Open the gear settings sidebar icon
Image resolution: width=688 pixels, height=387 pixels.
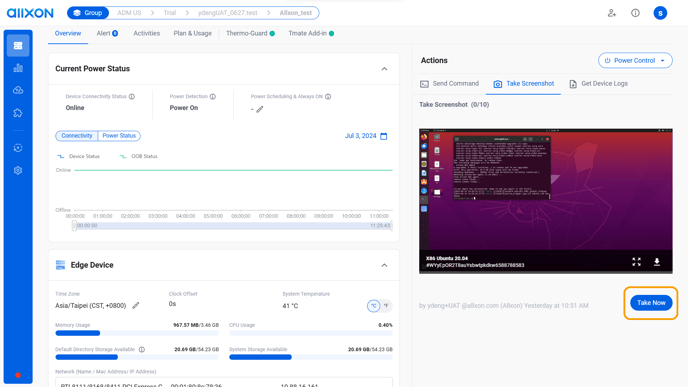(x=18, y=170)
